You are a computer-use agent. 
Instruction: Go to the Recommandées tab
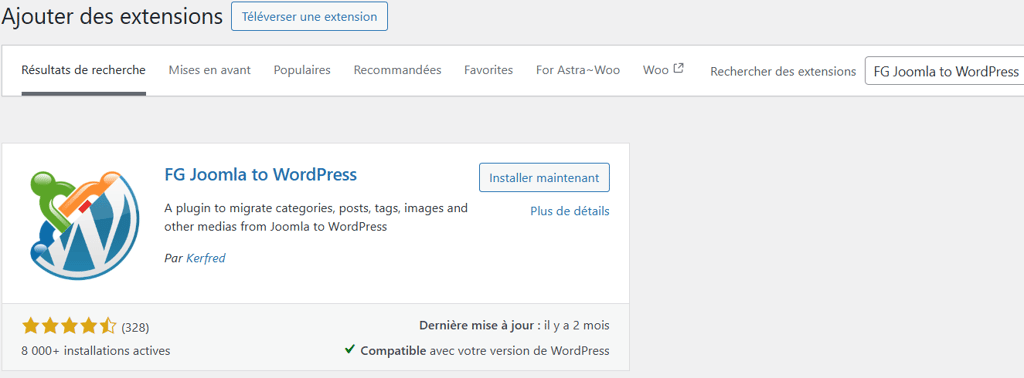point(397,70)
